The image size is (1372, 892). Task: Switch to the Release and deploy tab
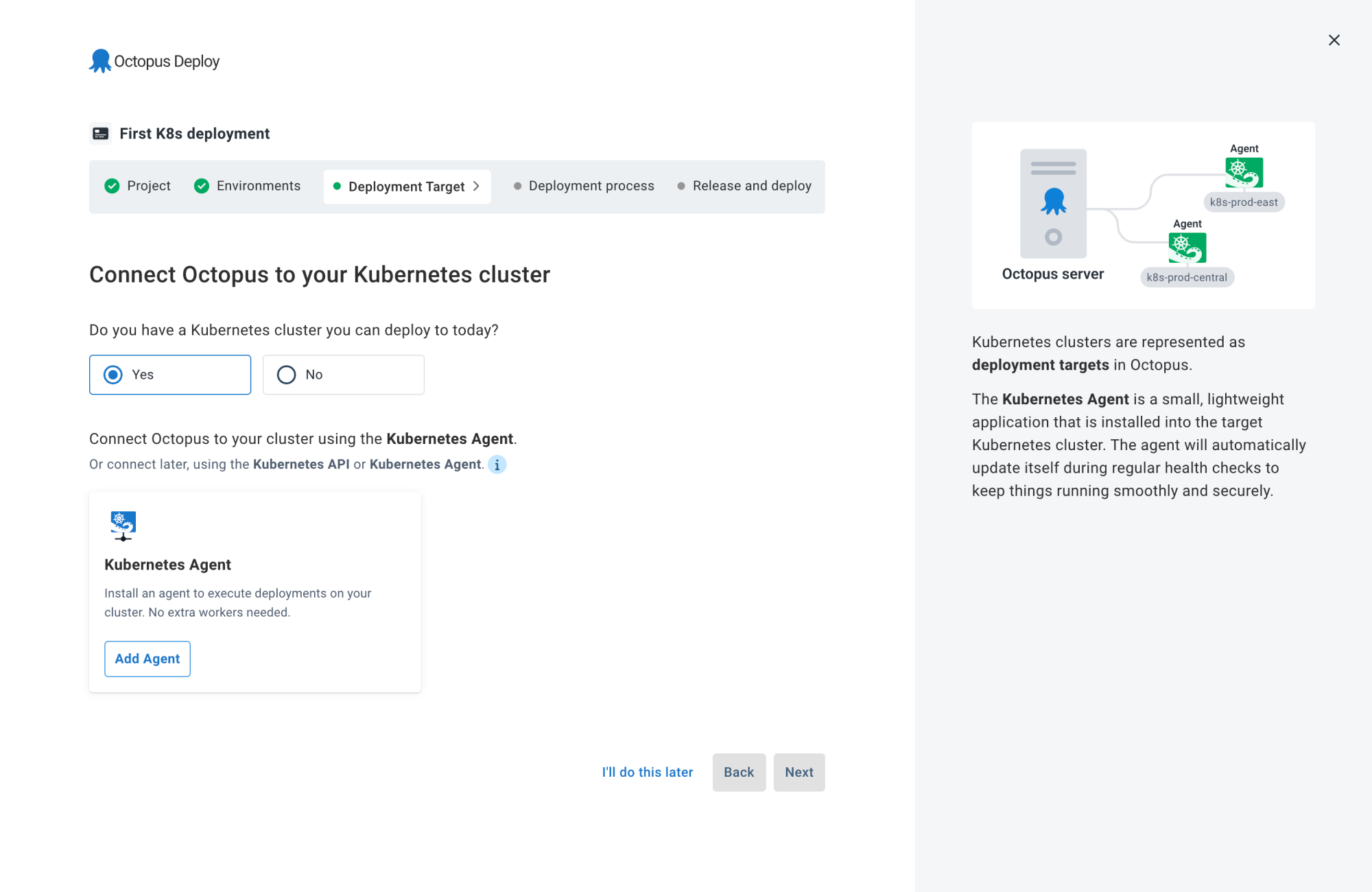click(x=752, y=186)
